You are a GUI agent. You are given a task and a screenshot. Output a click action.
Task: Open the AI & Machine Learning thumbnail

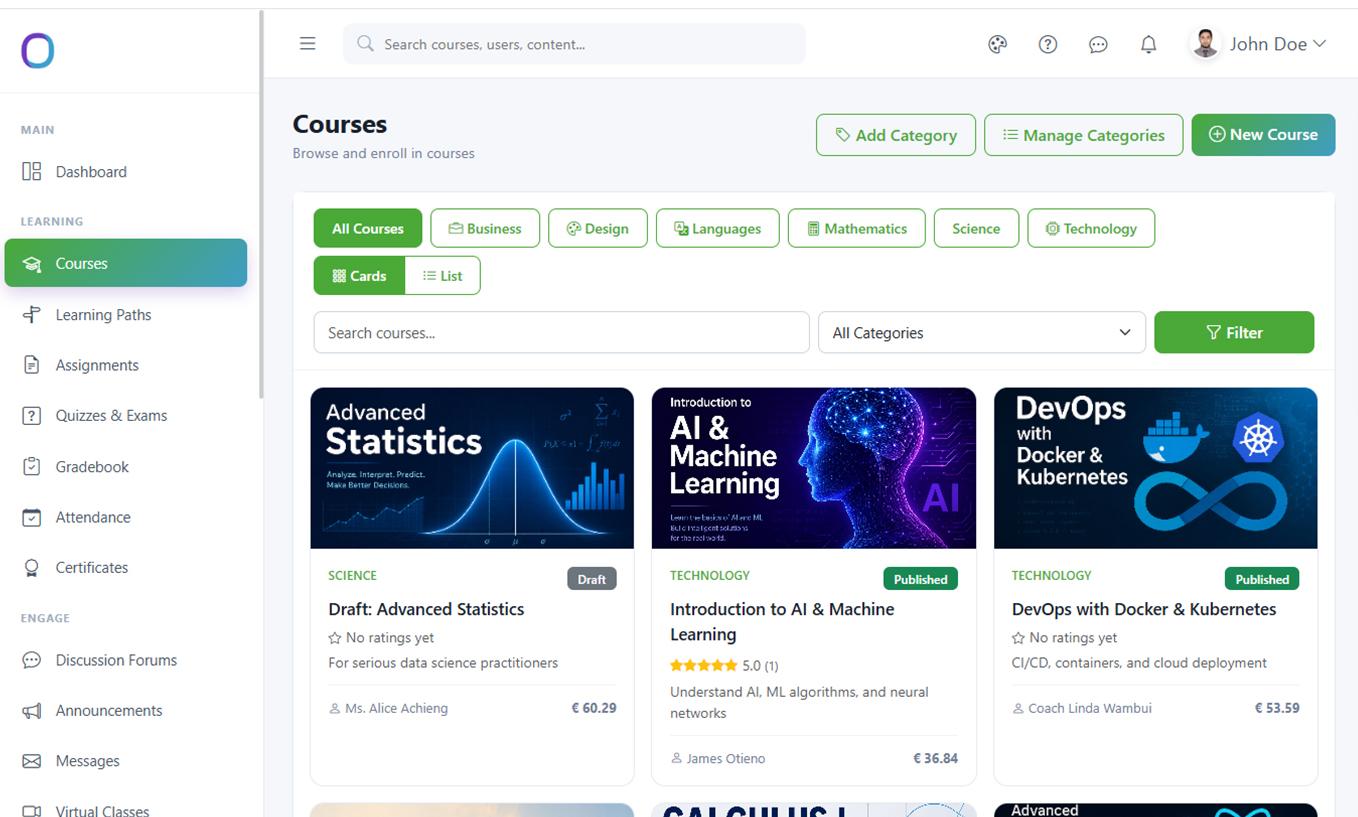click(x=814, y=468)
